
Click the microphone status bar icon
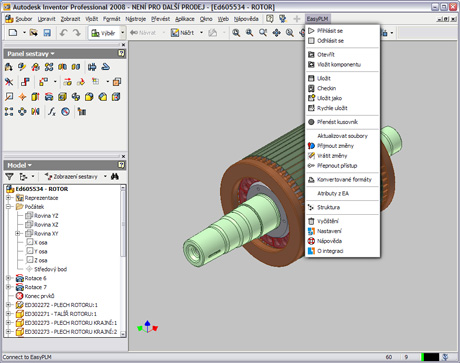tap(445, 357)
